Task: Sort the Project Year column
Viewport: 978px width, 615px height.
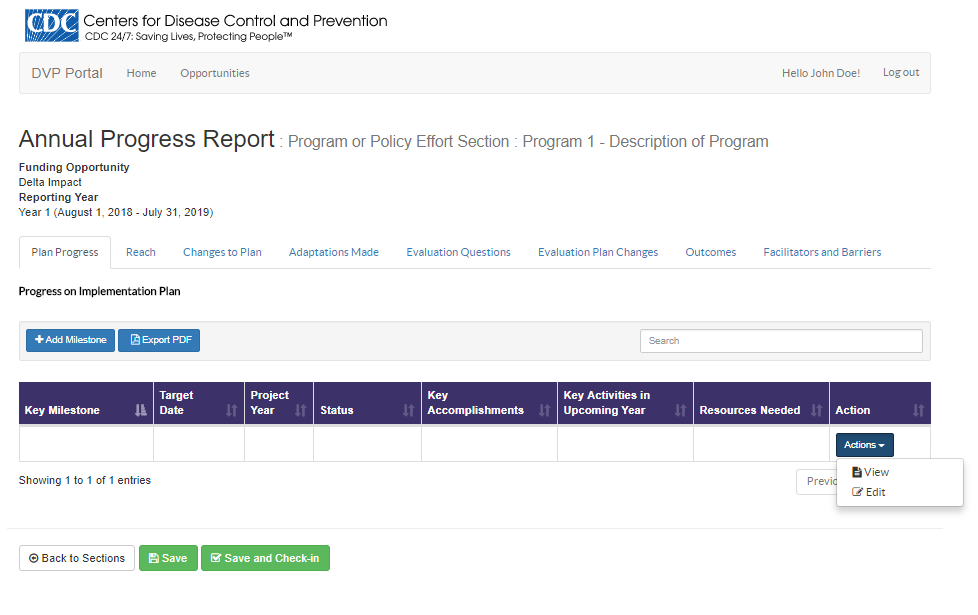Action: pyautogui.click(x=300, y=410)
